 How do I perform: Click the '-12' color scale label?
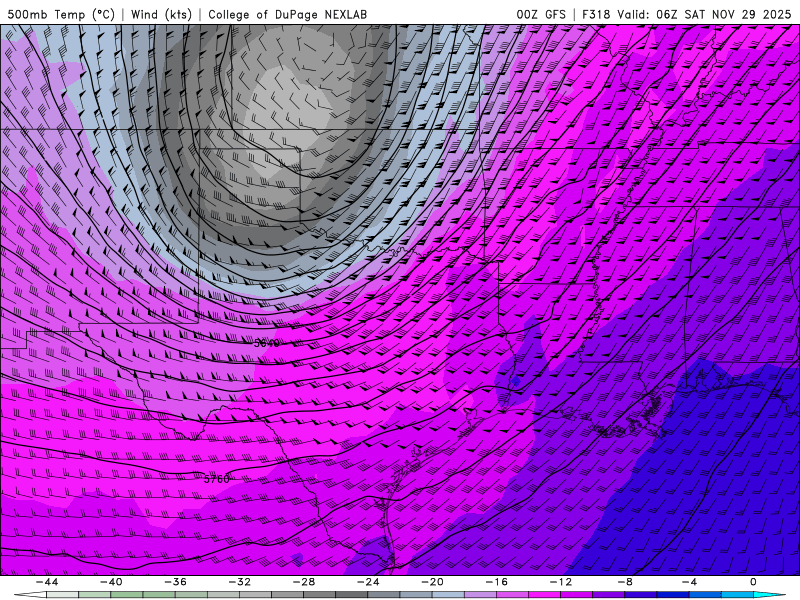(561, 582)
